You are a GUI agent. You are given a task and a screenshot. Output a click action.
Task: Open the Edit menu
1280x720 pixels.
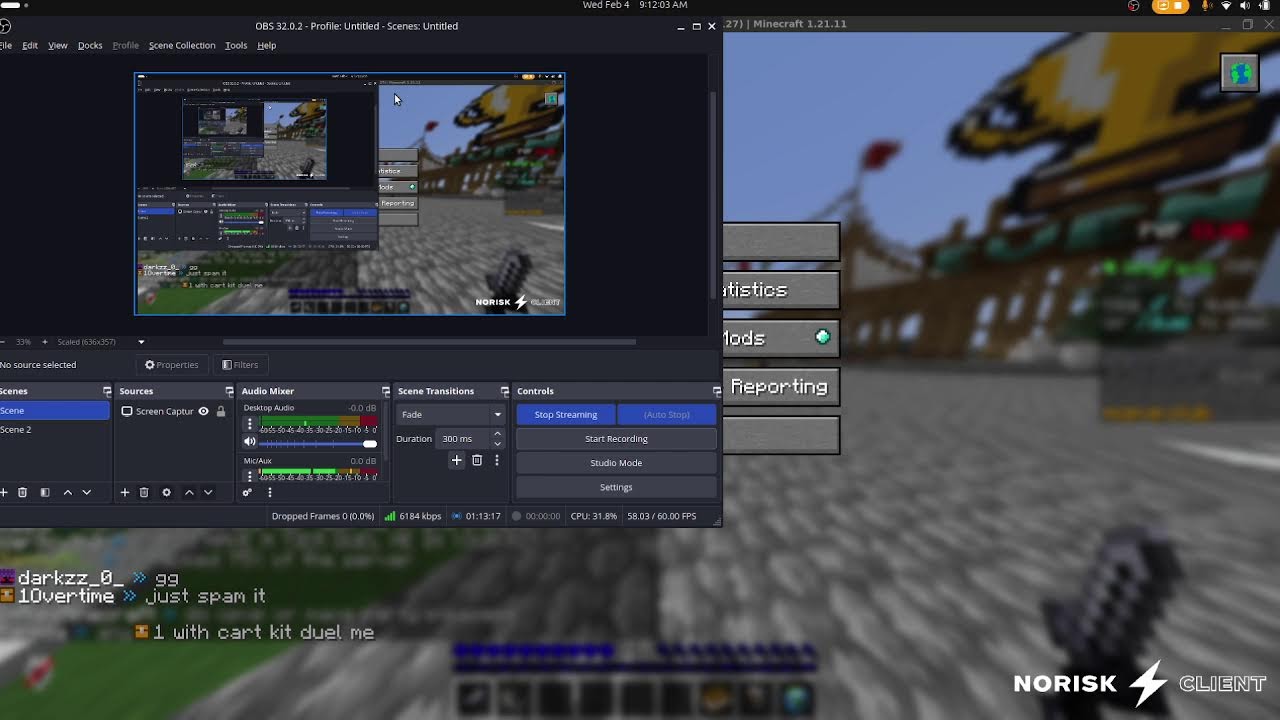30,45
